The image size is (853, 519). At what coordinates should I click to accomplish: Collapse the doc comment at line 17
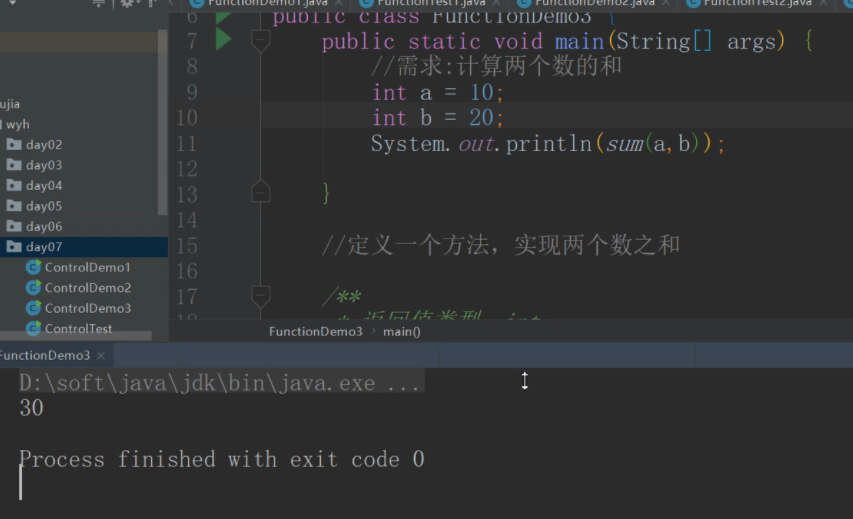(261, 295)
